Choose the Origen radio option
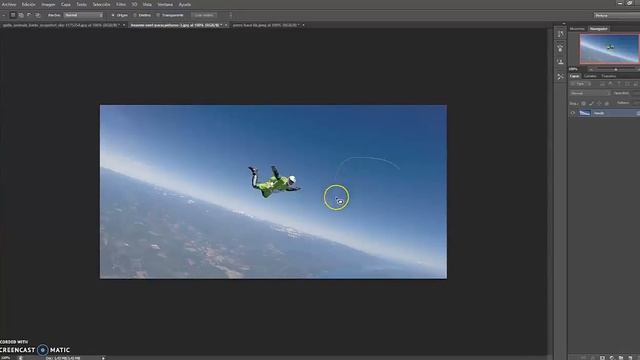640x360 pixels. pyautogui.click(x=120, y=15)
